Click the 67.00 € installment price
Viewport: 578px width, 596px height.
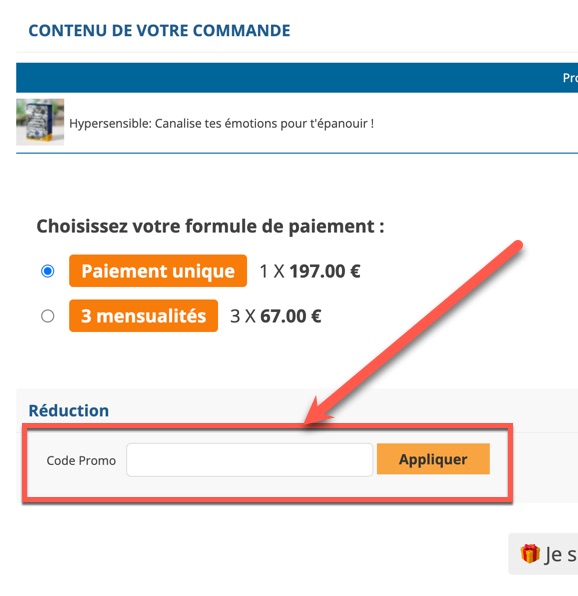(x=291, y=316)
